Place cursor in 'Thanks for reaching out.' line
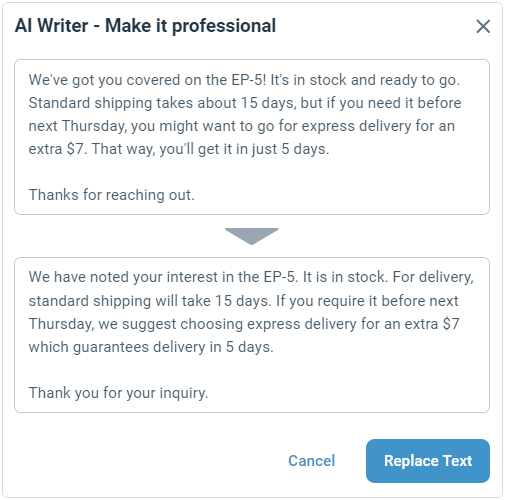The height and width of the screenshot is (500, 505). [x=111, y=195]
